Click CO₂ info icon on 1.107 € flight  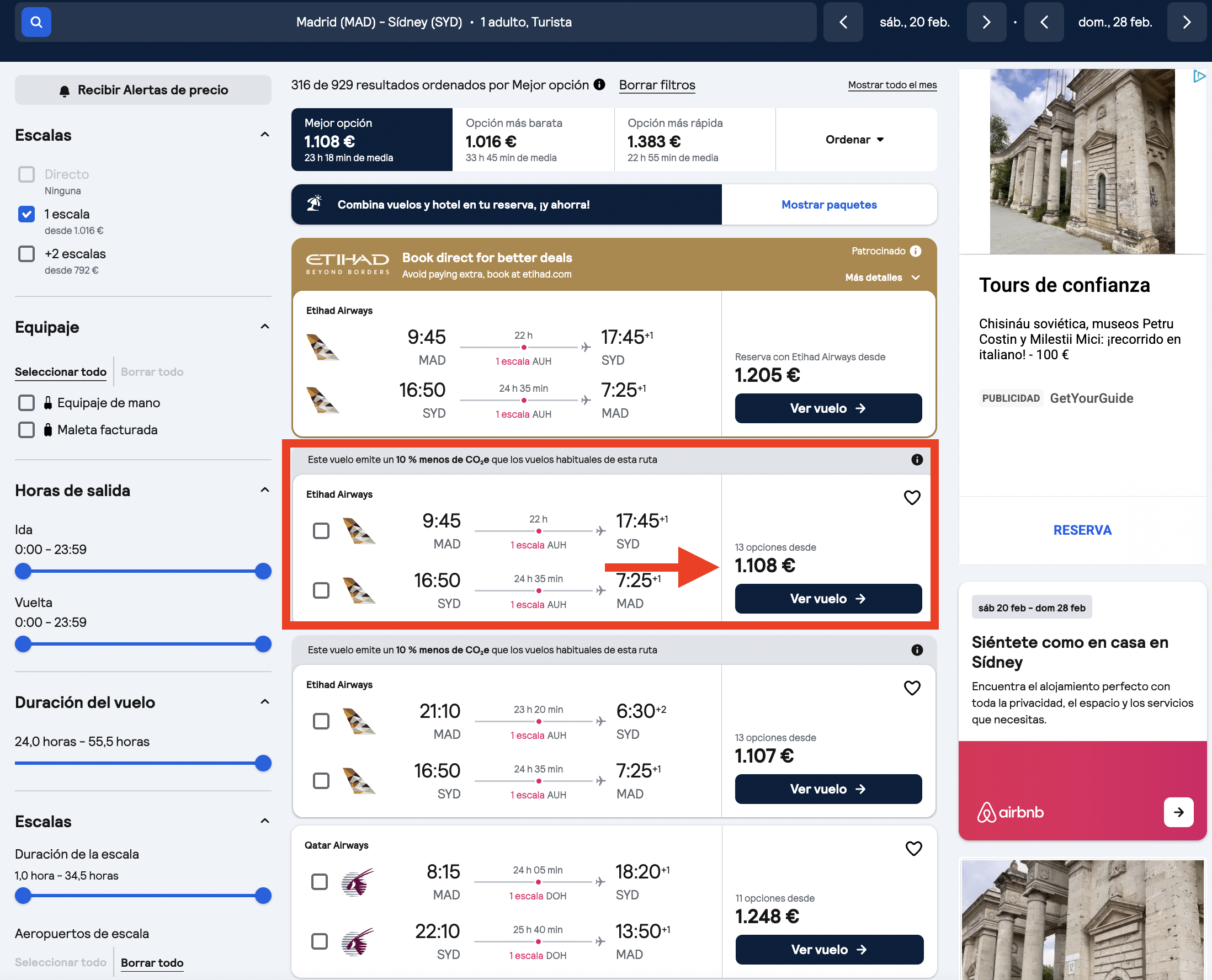(x=917, y=650)
